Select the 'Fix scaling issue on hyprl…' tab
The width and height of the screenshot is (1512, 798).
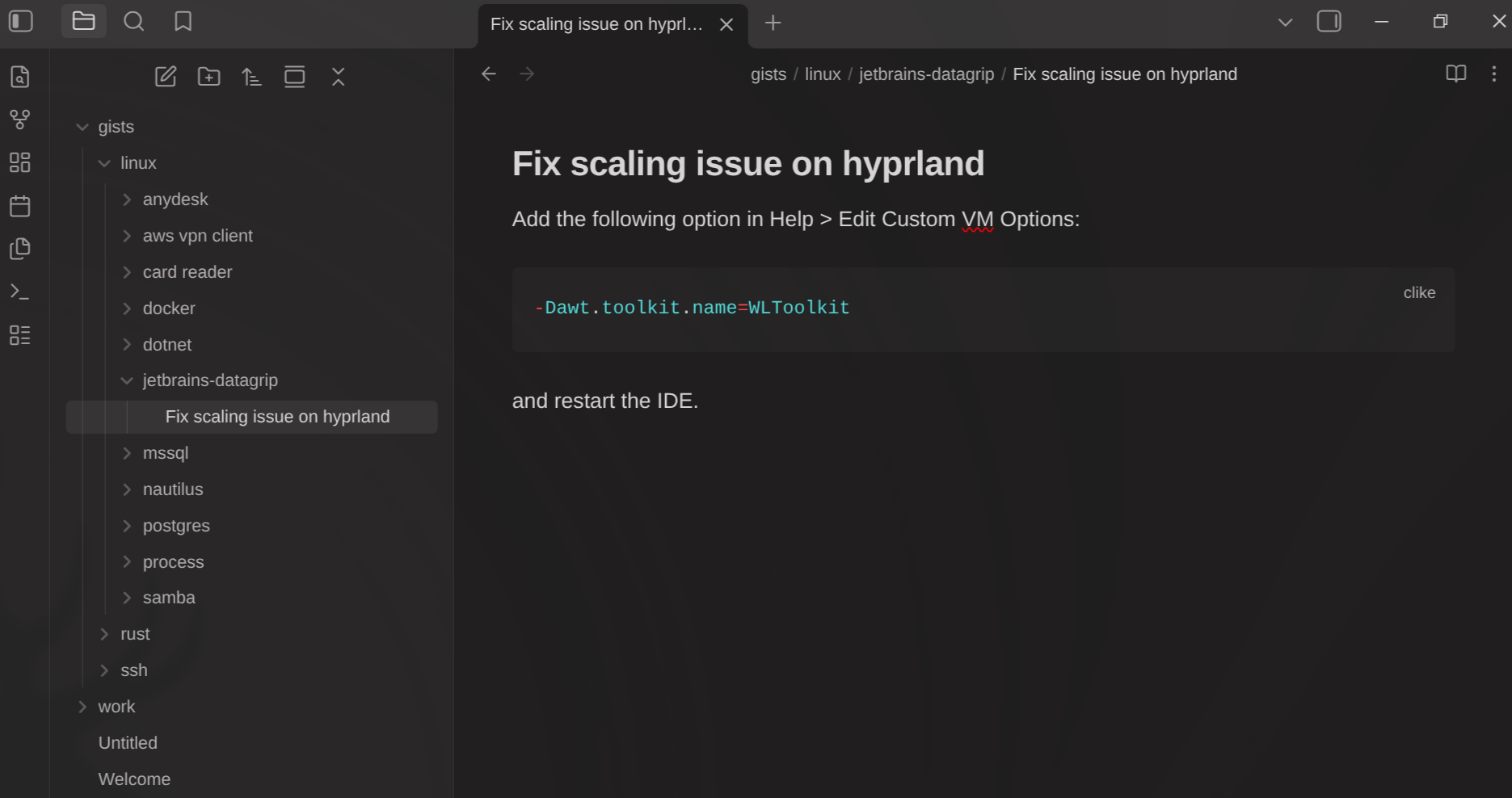[x=596, y=24]
